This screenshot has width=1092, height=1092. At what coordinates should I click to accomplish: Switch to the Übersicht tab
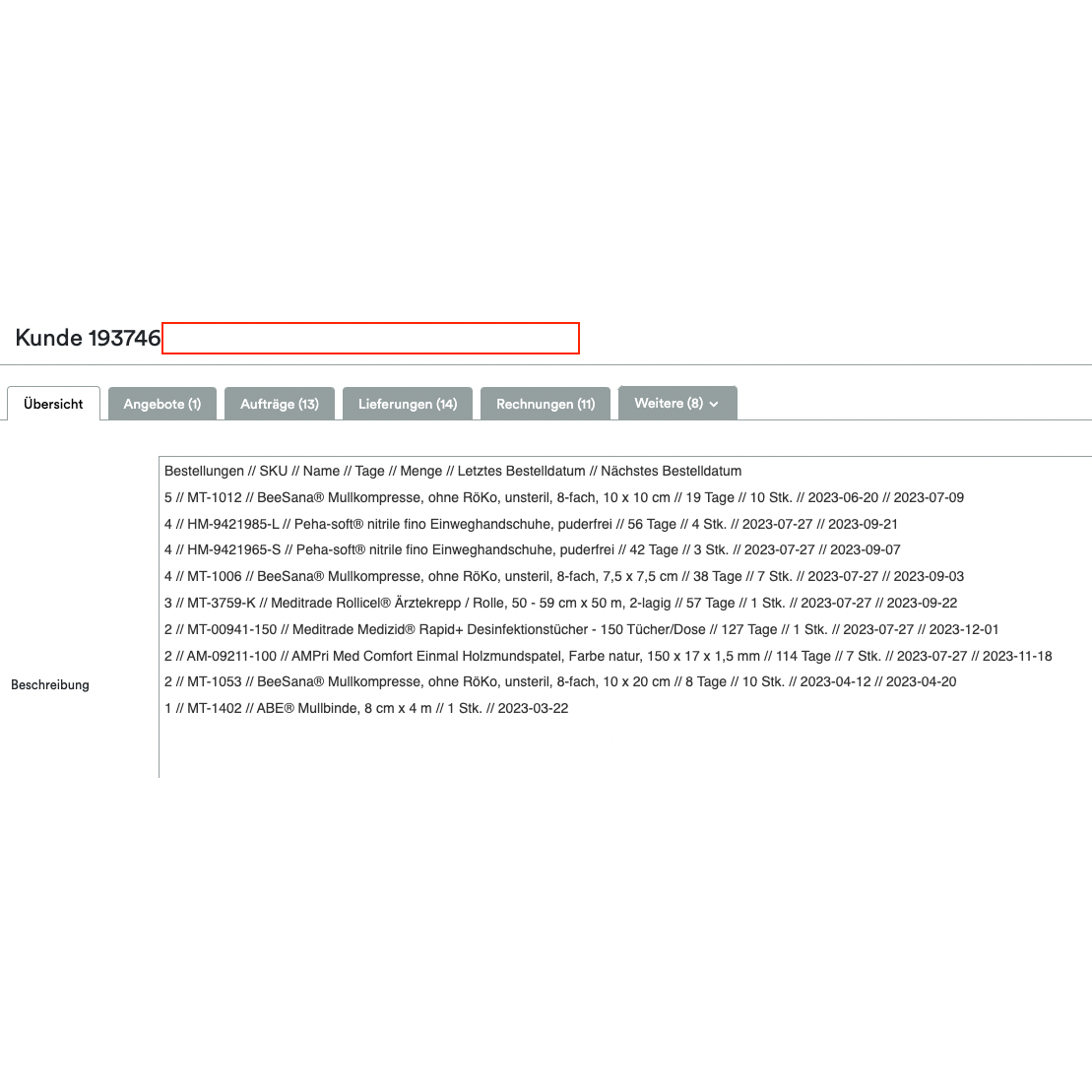[53, 404]
